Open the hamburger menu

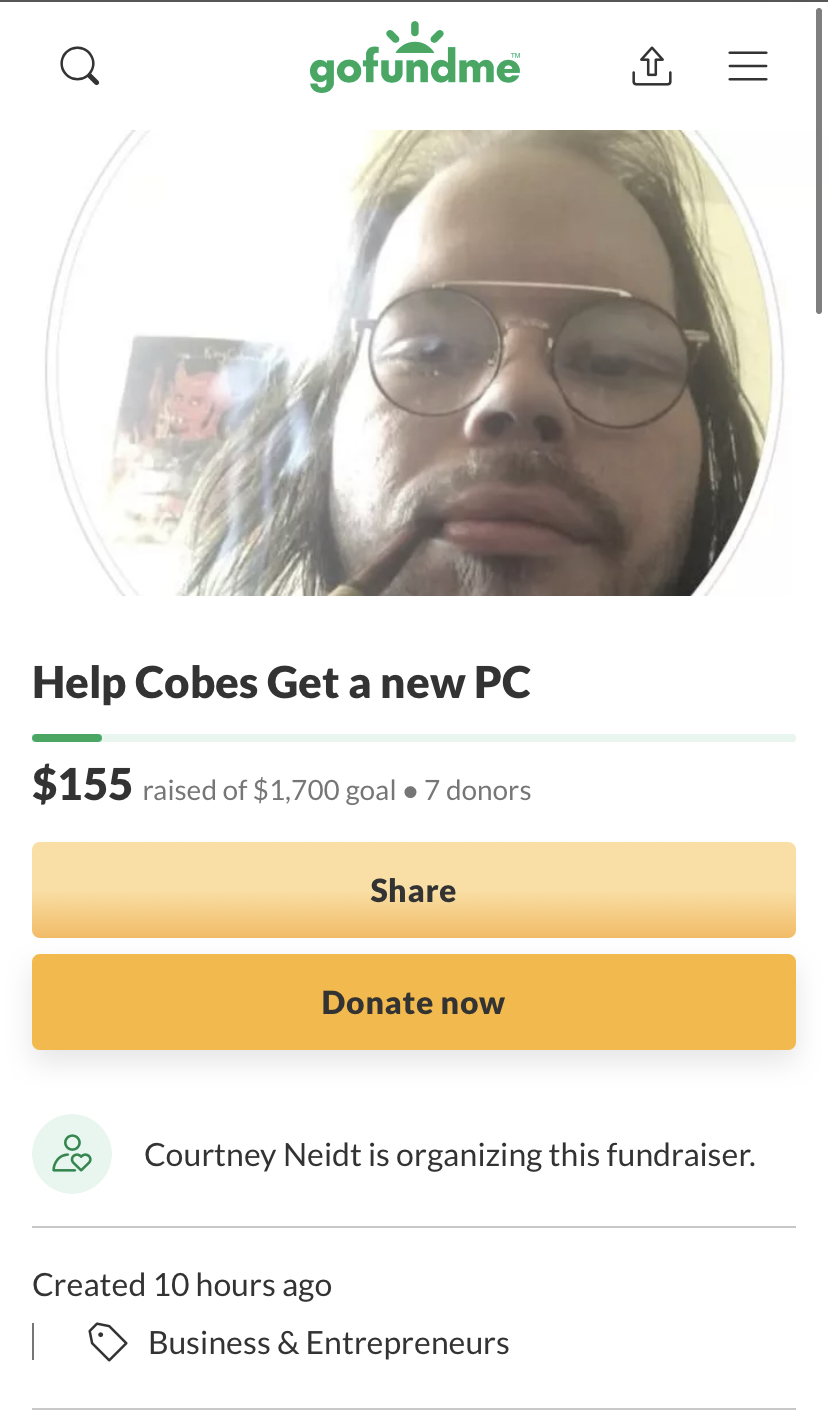(x=748, y=66)
